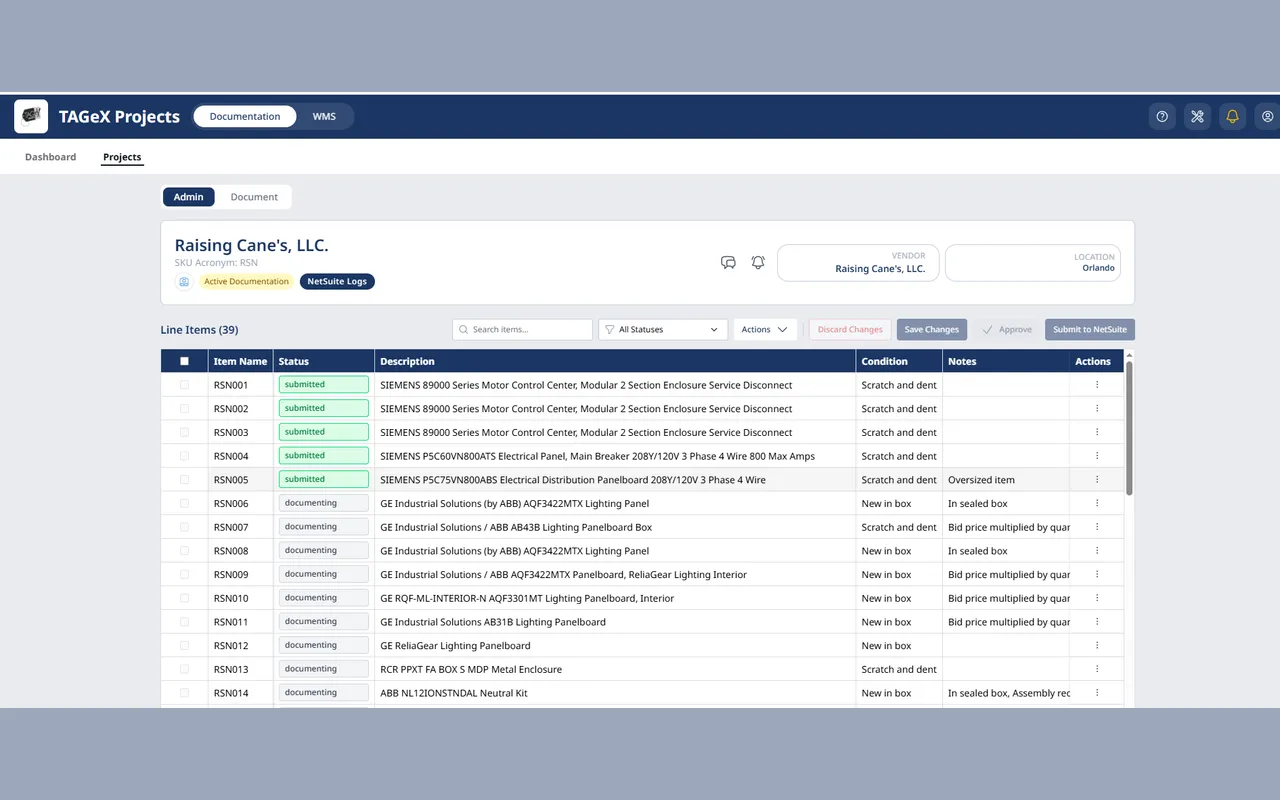Check the box for row RSN006
1280x800 pixels.
(184, 503)
